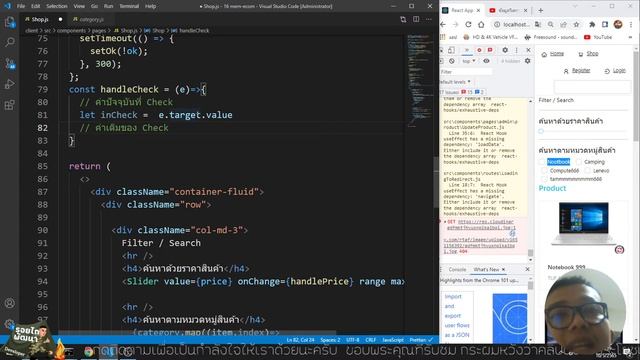Click the Shop link on the web page
Screen dimensions: 640x360
tap(592, 53)
